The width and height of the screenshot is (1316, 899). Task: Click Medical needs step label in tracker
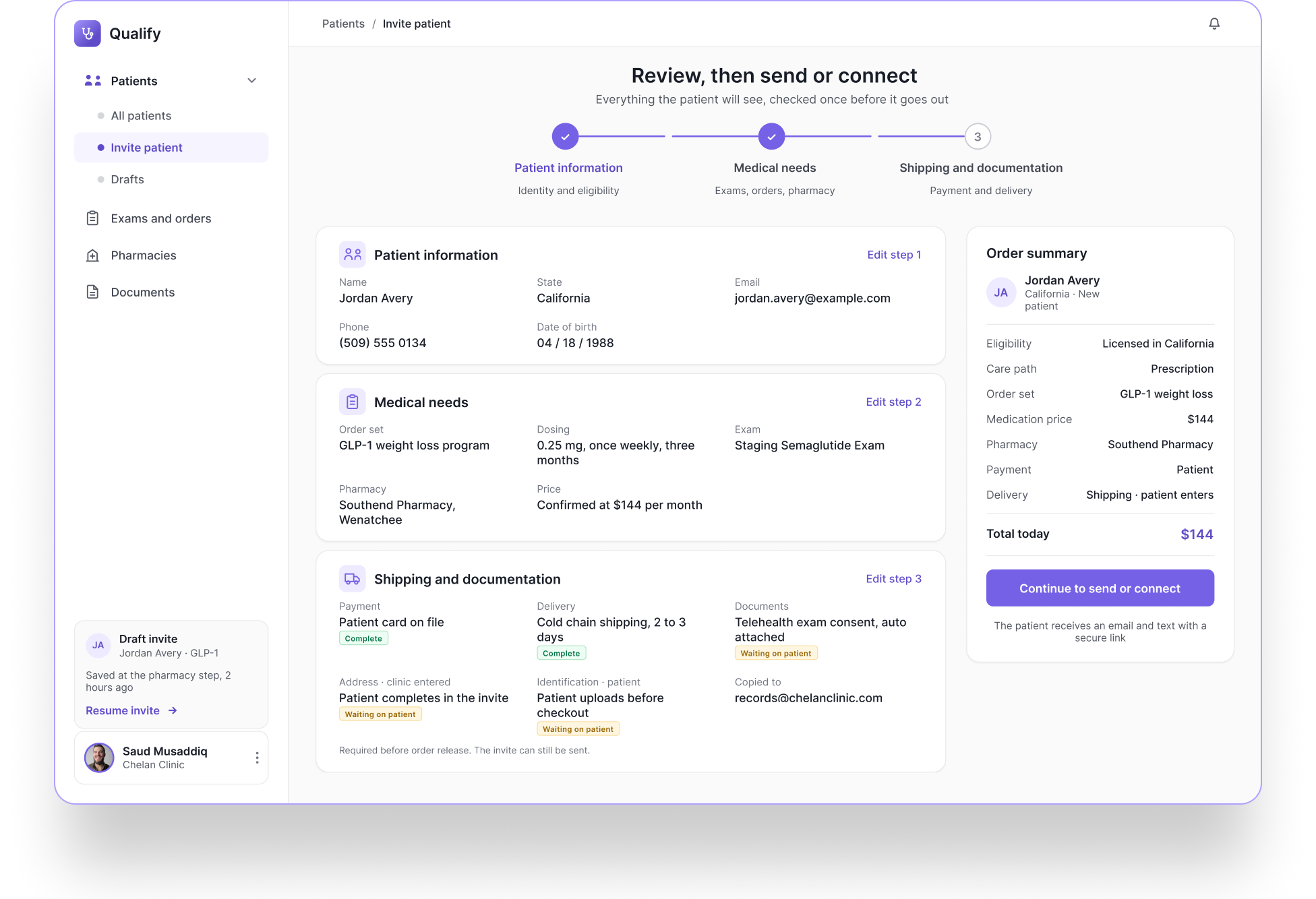775,168
